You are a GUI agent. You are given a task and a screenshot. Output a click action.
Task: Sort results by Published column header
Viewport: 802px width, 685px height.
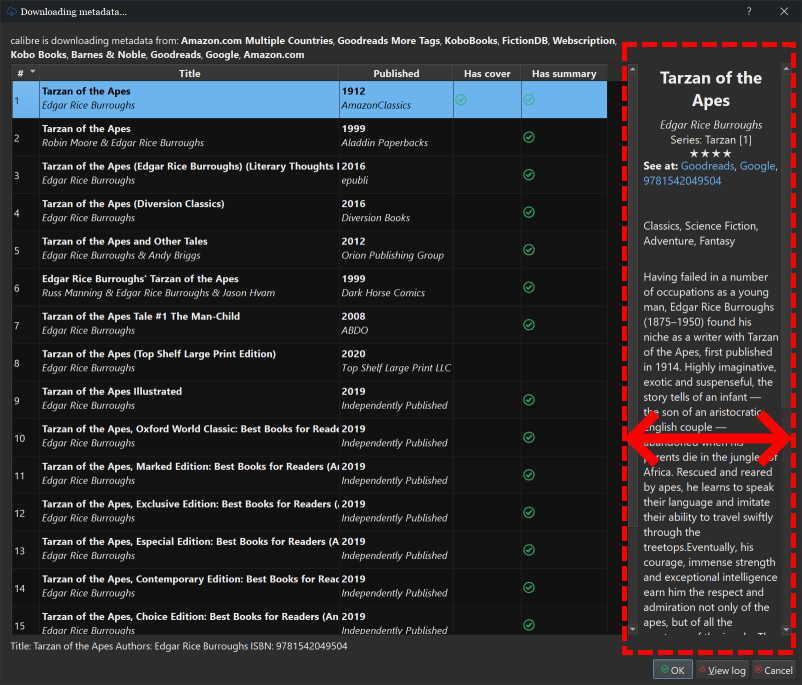(396, 73)
